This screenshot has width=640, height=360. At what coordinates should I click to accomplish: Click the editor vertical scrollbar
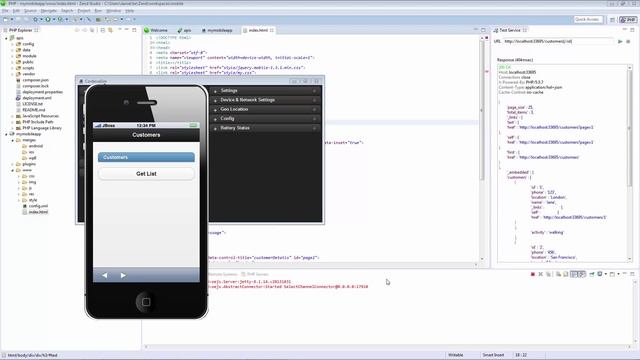tap(482, 149)
